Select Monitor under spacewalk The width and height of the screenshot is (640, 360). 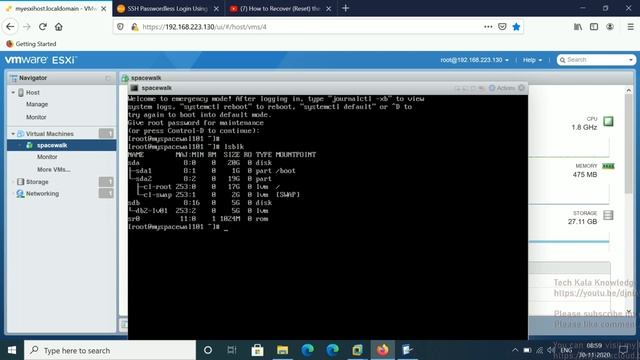tap(47, 157)
